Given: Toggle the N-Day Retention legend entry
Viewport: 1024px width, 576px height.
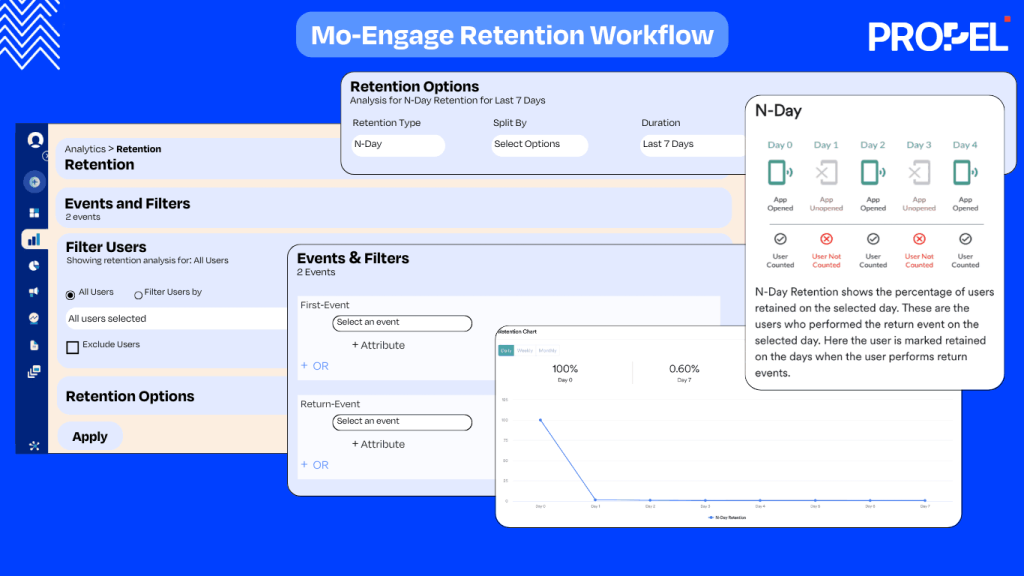Looking at the screenshot, I should pos(727,517).
